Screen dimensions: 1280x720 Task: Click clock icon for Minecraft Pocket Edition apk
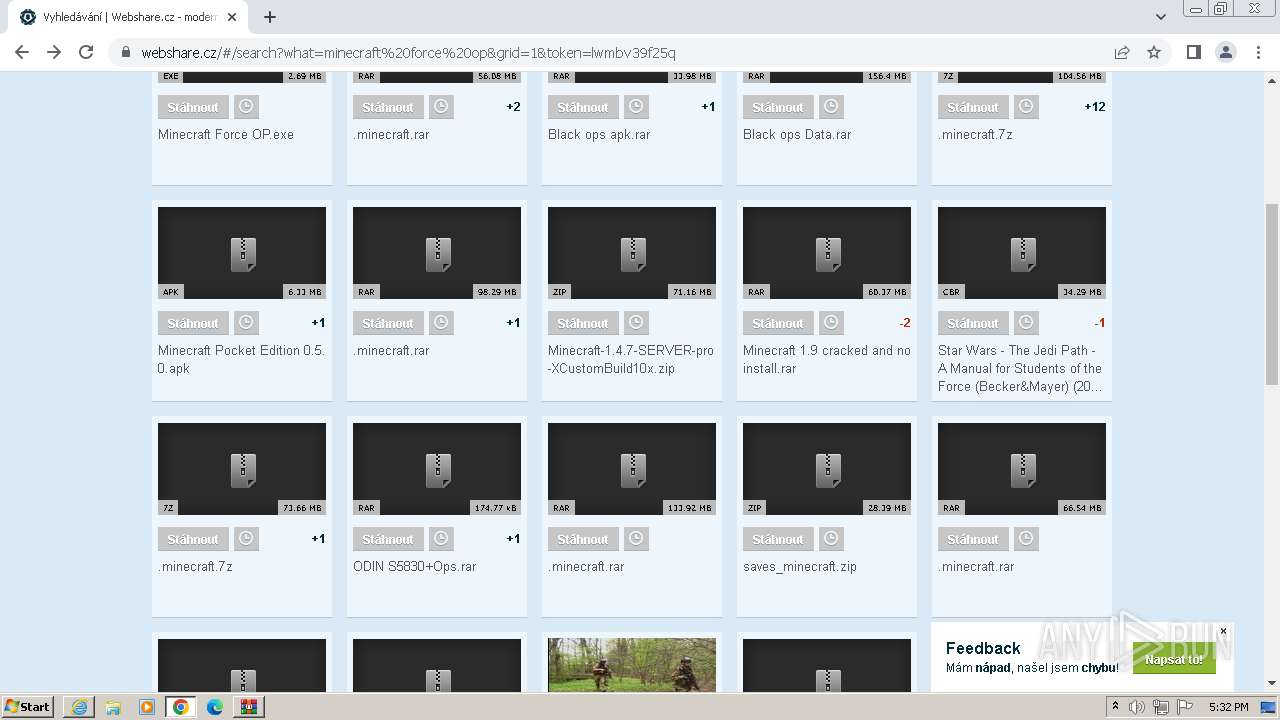[x=246, y=323]
